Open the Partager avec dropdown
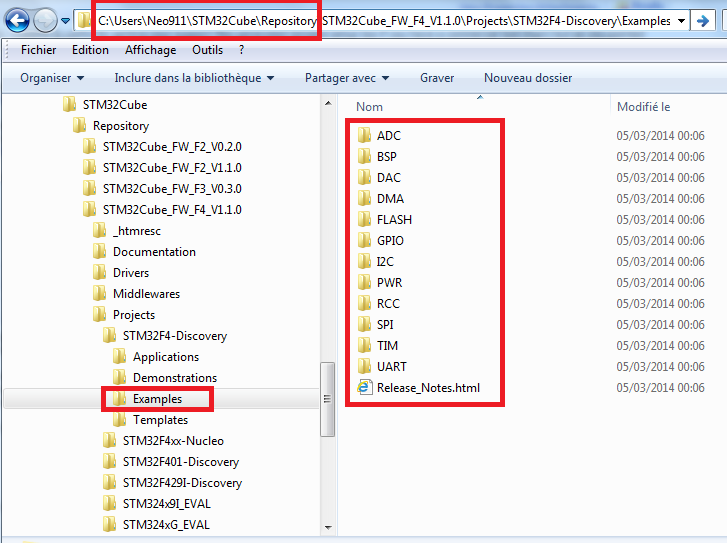 click(347, 78)
